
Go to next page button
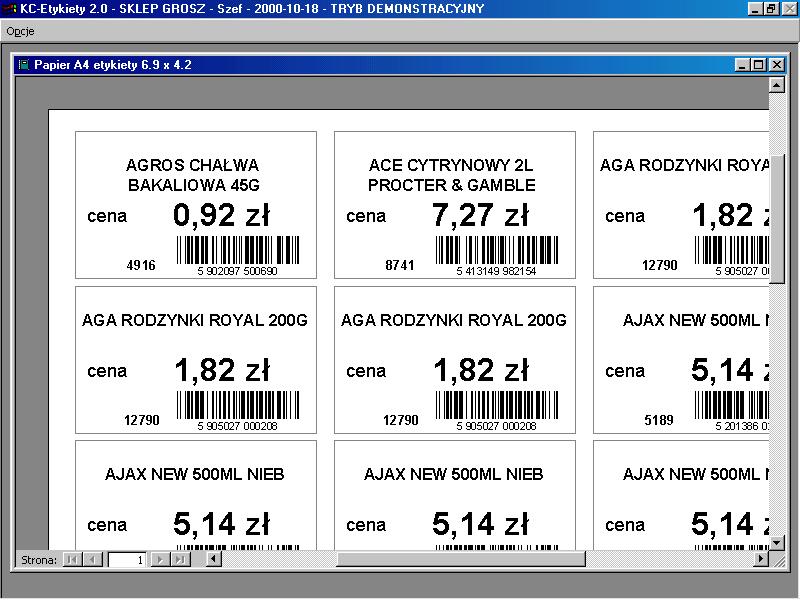pyautogui.click(x=160, y=560)
